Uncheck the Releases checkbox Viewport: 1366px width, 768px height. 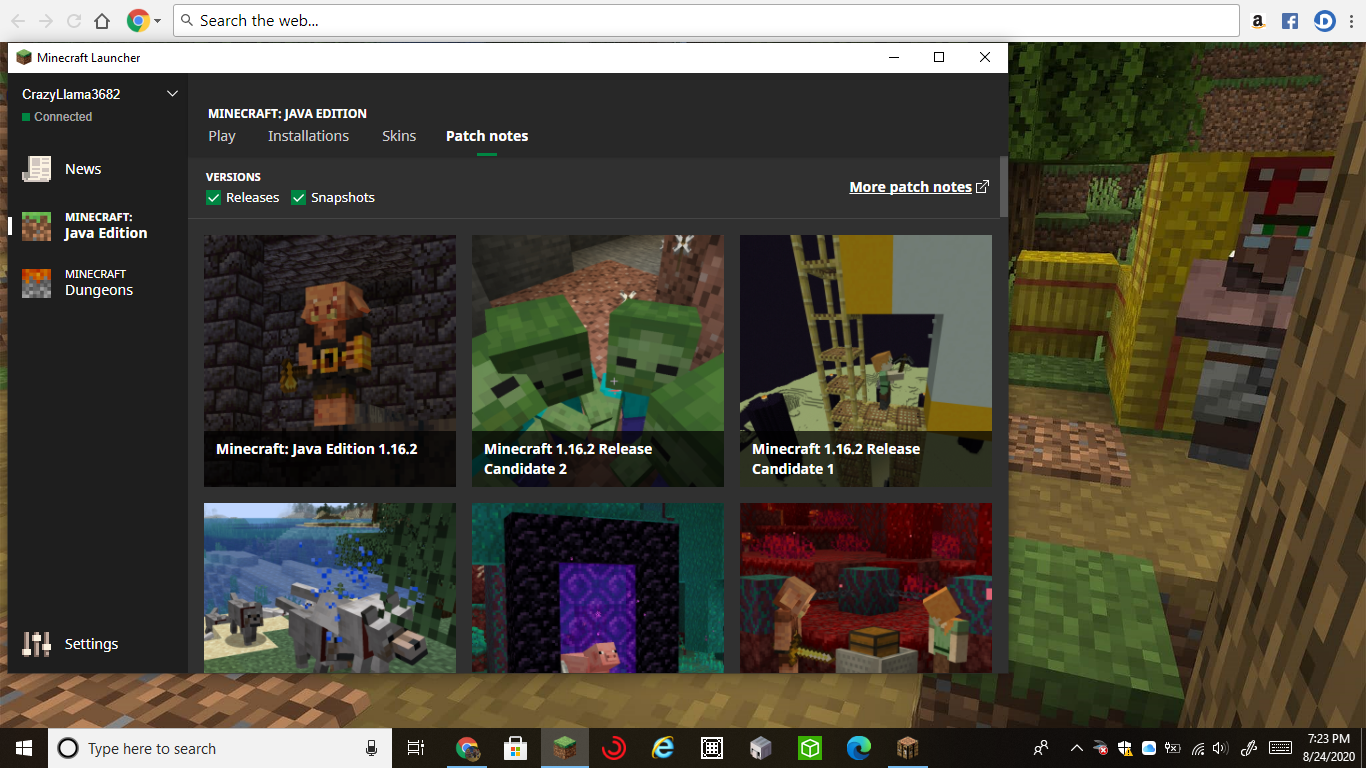[x=214, y=198]
